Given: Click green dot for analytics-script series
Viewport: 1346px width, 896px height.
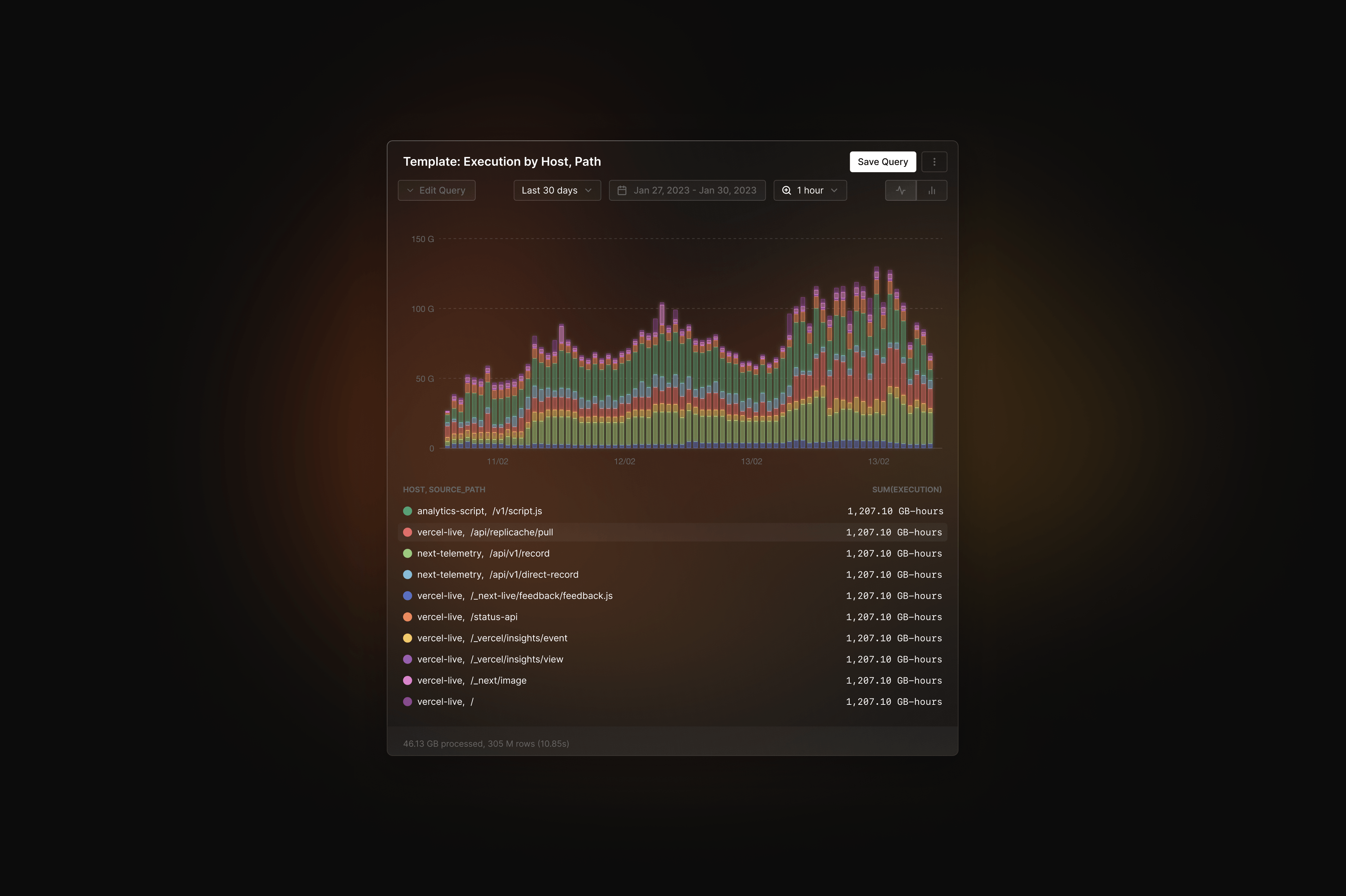Looking at the screenshot, I should pyautogui.click(x=408, y=511).
